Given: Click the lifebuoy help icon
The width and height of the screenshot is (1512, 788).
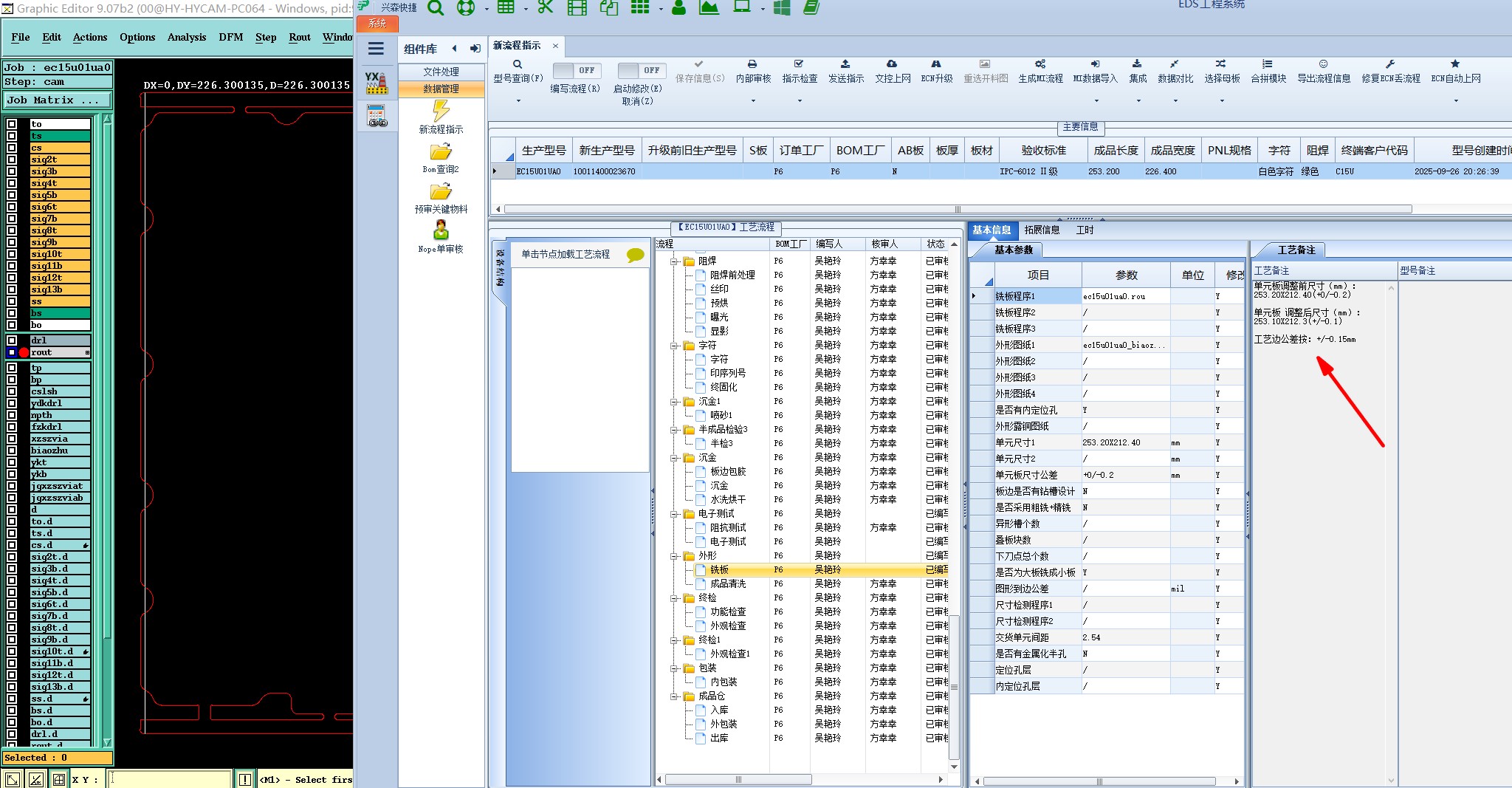Looking at the screenshot, I should click(466, 7).
